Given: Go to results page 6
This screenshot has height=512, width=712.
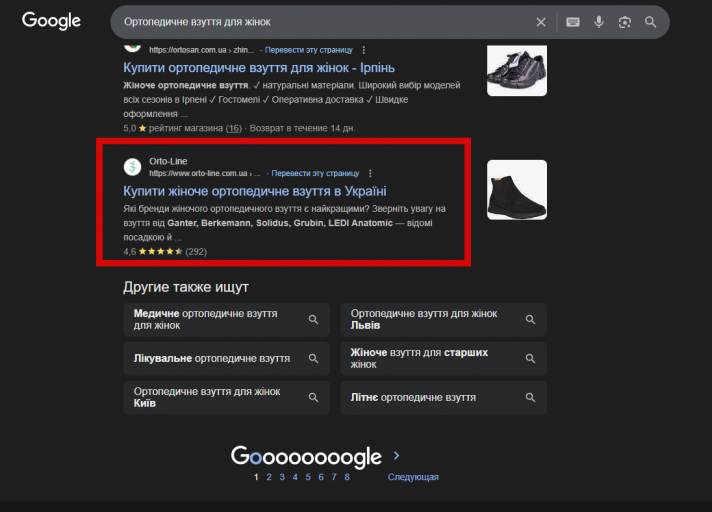Looking at the screenshot, I should pos(321,477).
